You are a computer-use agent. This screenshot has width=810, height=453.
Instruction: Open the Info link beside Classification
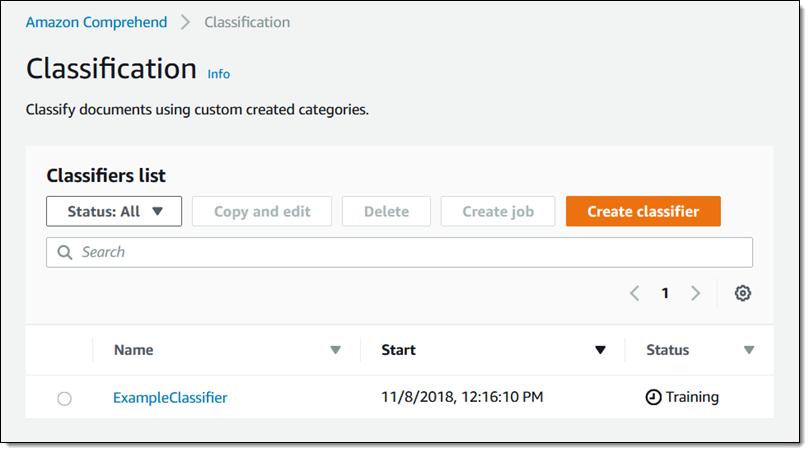click(x=218, y=74)
